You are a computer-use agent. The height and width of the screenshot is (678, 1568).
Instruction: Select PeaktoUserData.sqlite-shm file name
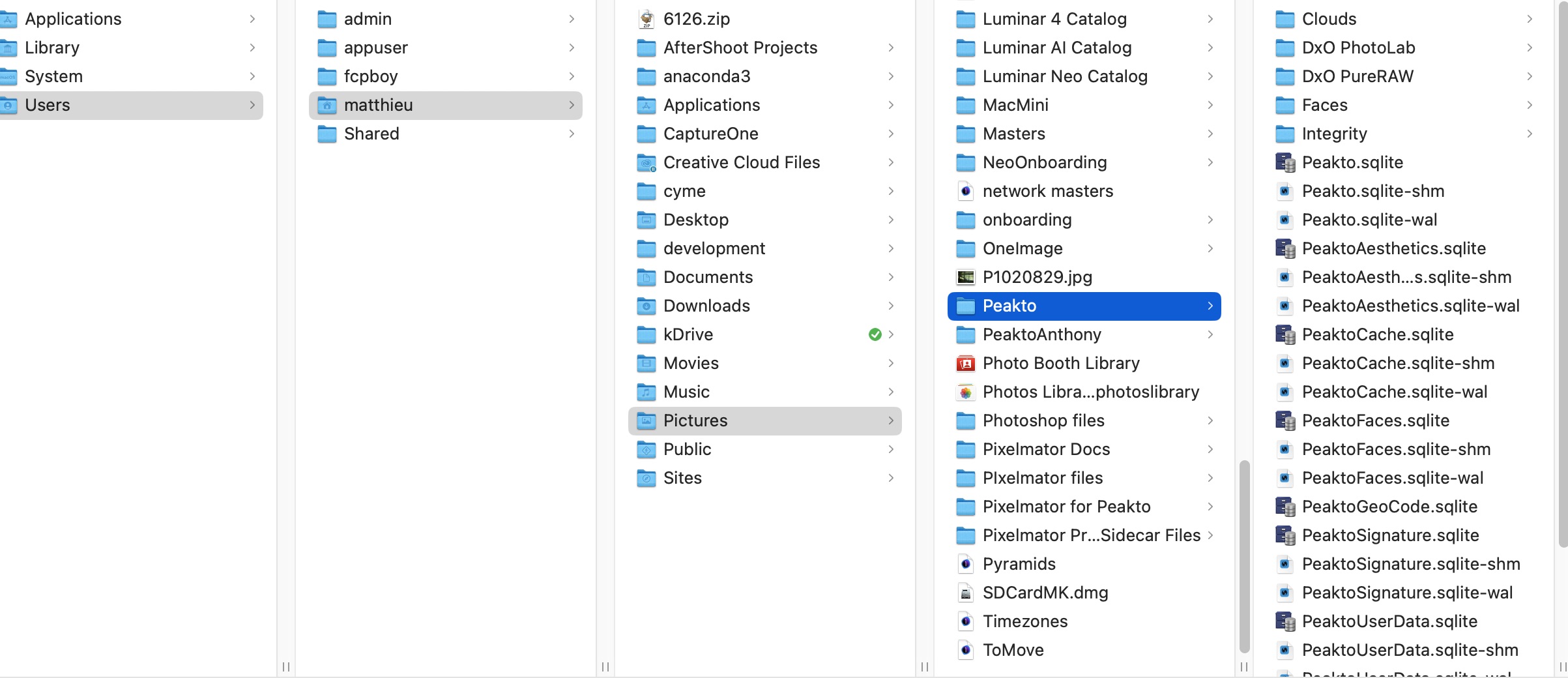[x=1410, y=650]
